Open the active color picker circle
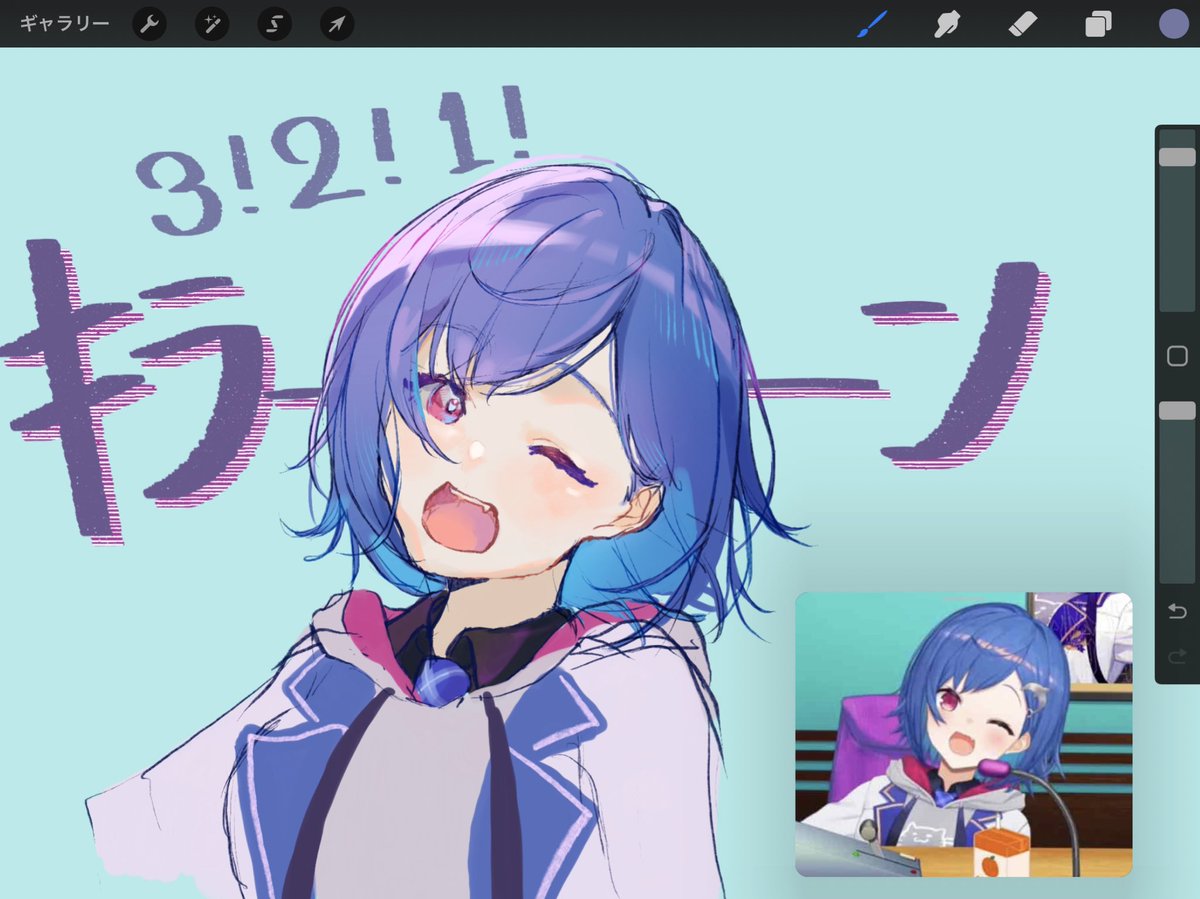 pos(1173,24)
